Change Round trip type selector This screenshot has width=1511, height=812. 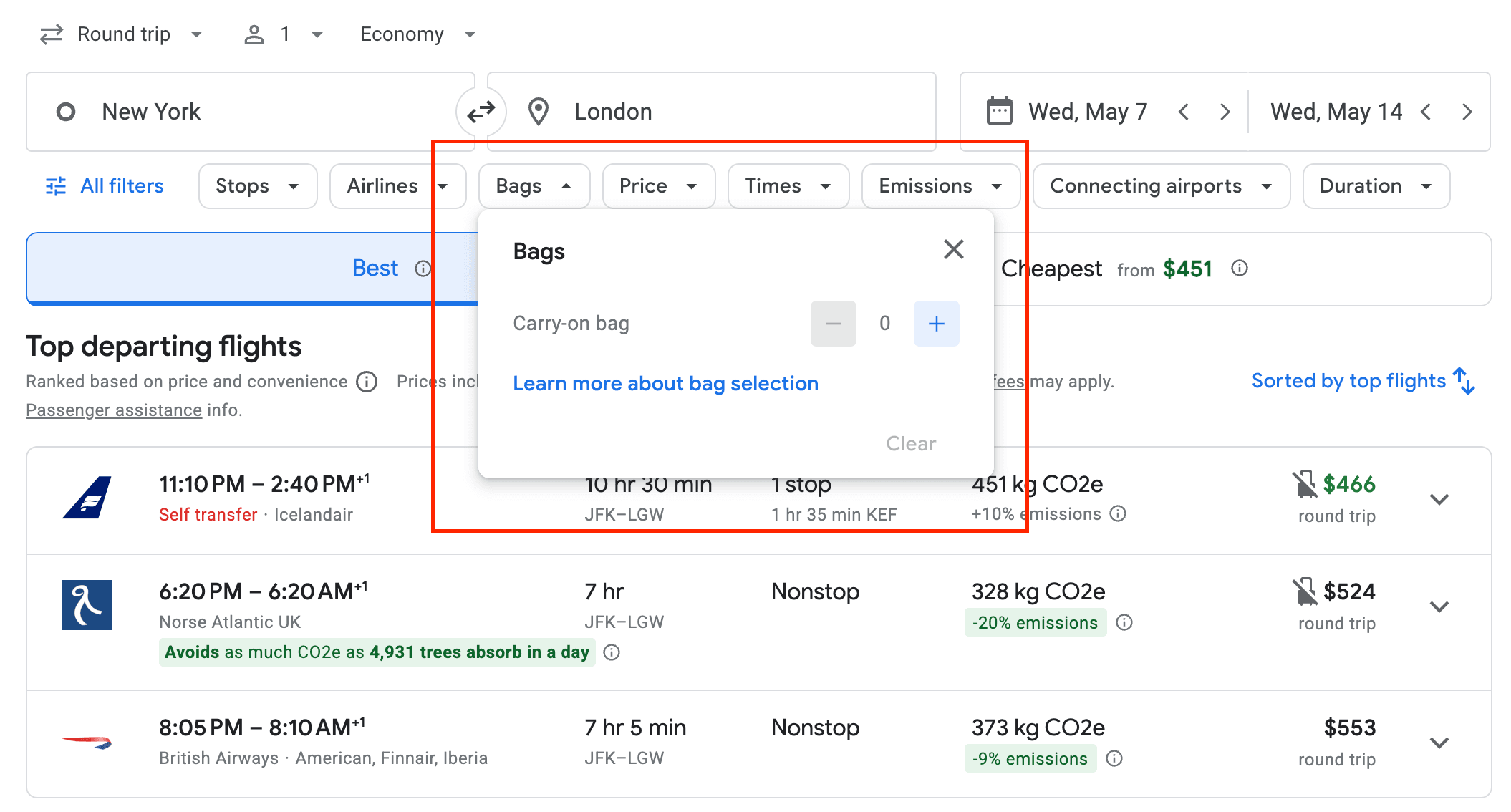[x=122, y=34]
